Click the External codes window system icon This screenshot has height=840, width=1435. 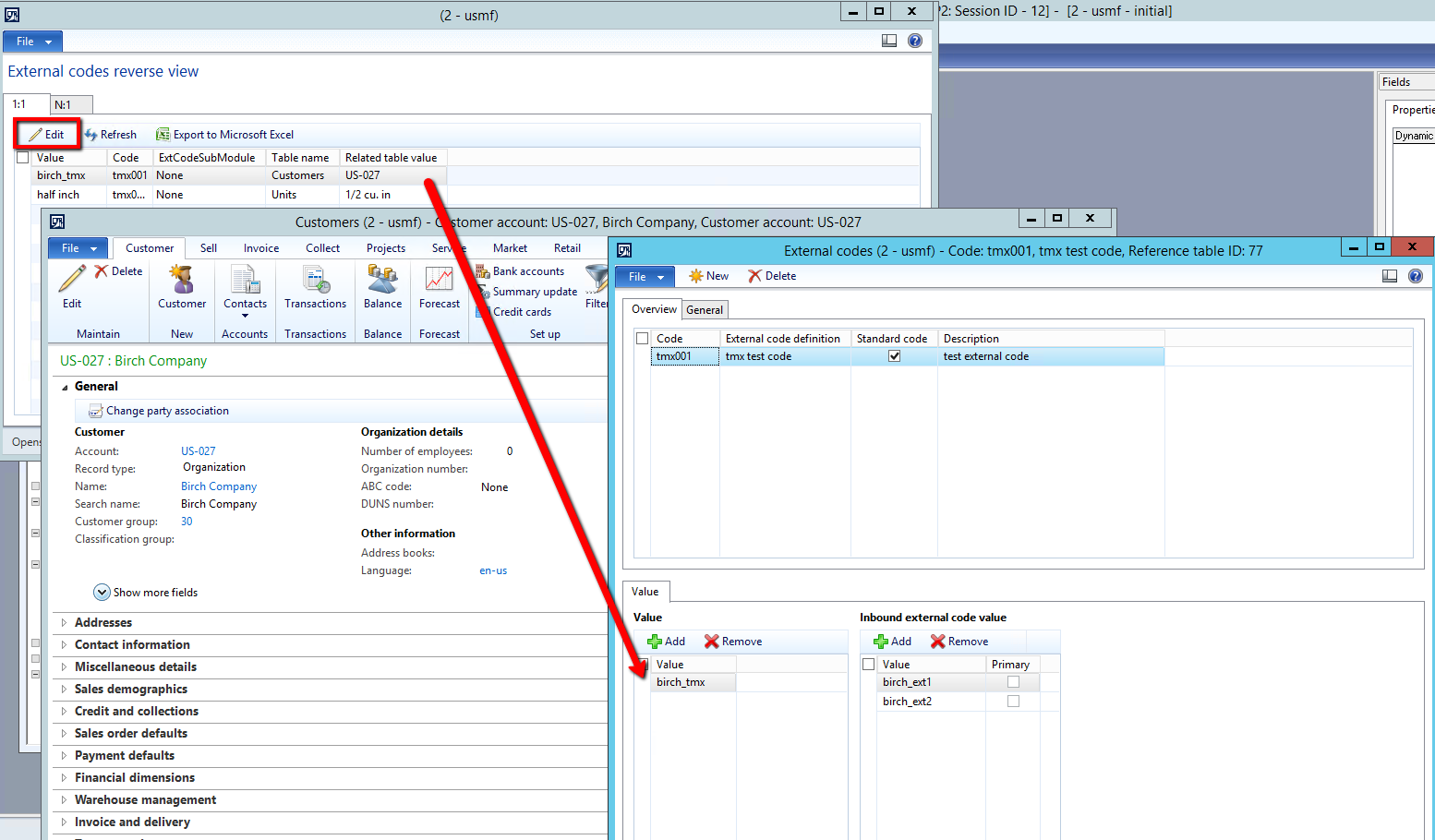(x=624, y=250)
